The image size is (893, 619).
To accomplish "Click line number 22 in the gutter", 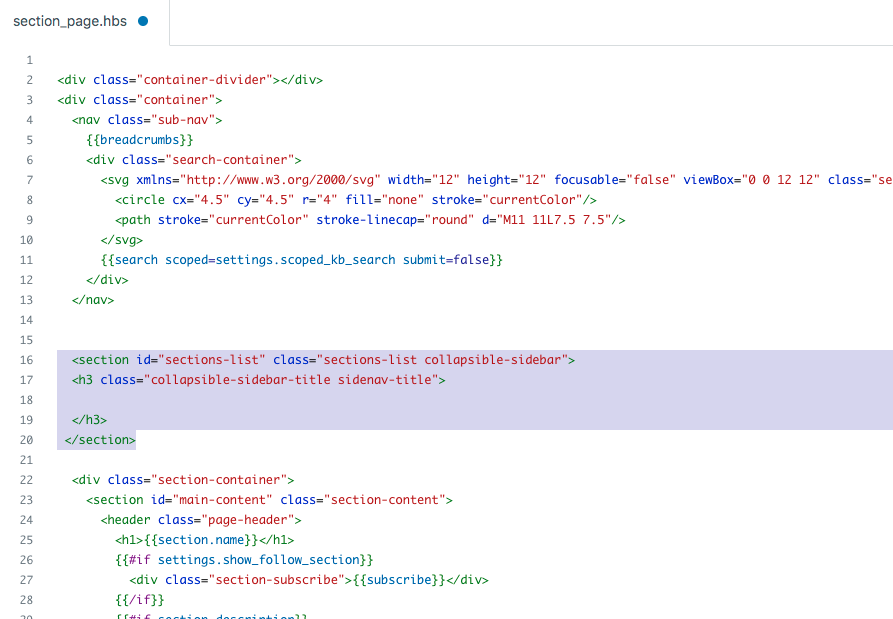I will coord(27,480).
